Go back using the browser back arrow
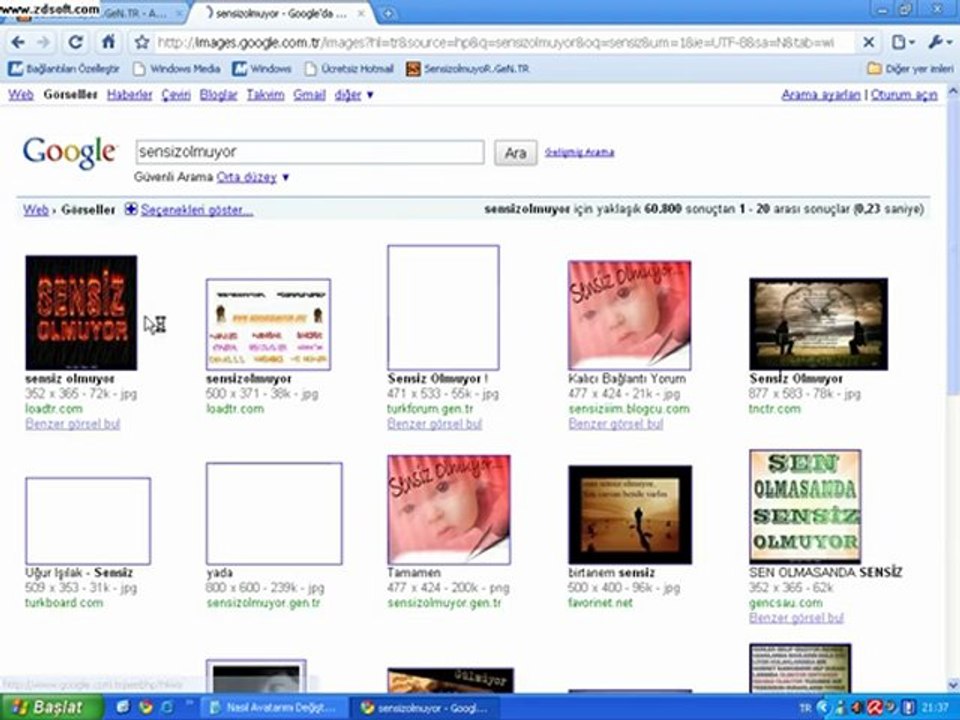The height and width of the screenshot is (720, 960). click(x=18, y=42)
